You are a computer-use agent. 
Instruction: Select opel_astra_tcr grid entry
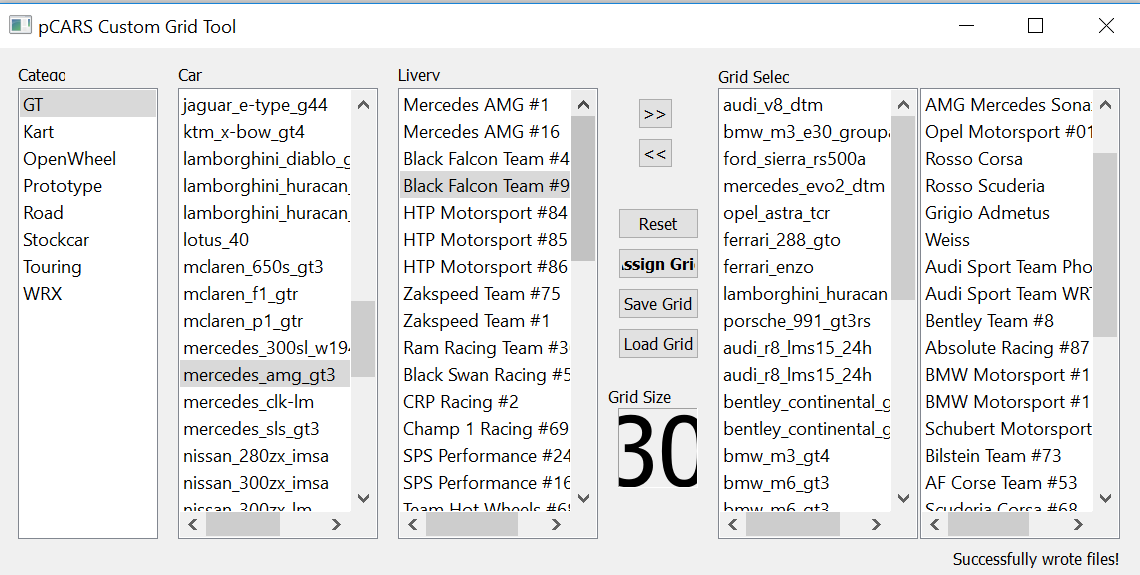[x=806, y=213]
